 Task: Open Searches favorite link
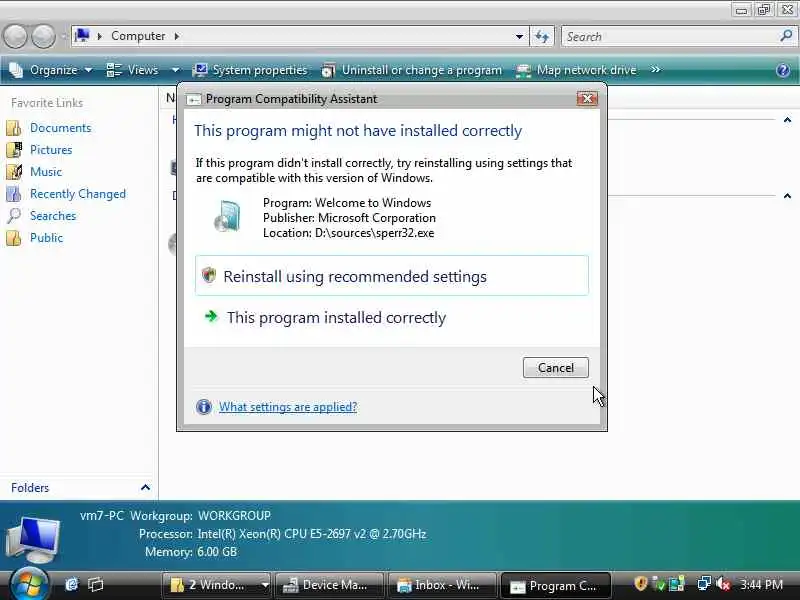coord(53,216)
